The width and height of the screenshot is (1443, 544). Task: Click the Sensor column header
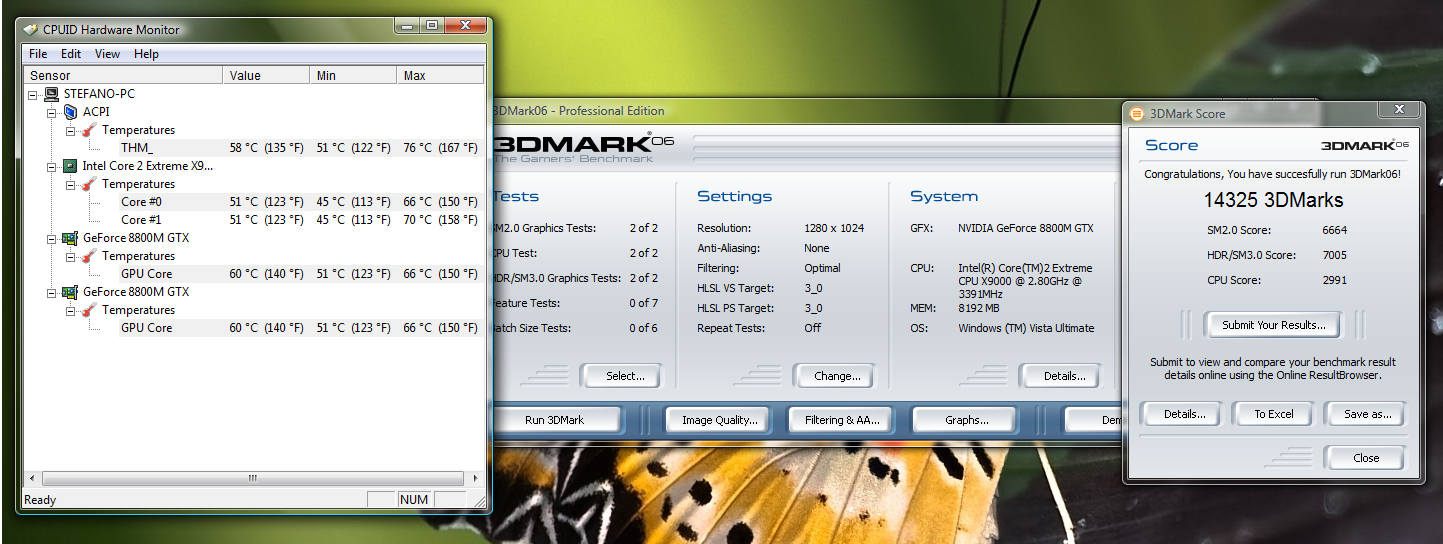(123, 75)
